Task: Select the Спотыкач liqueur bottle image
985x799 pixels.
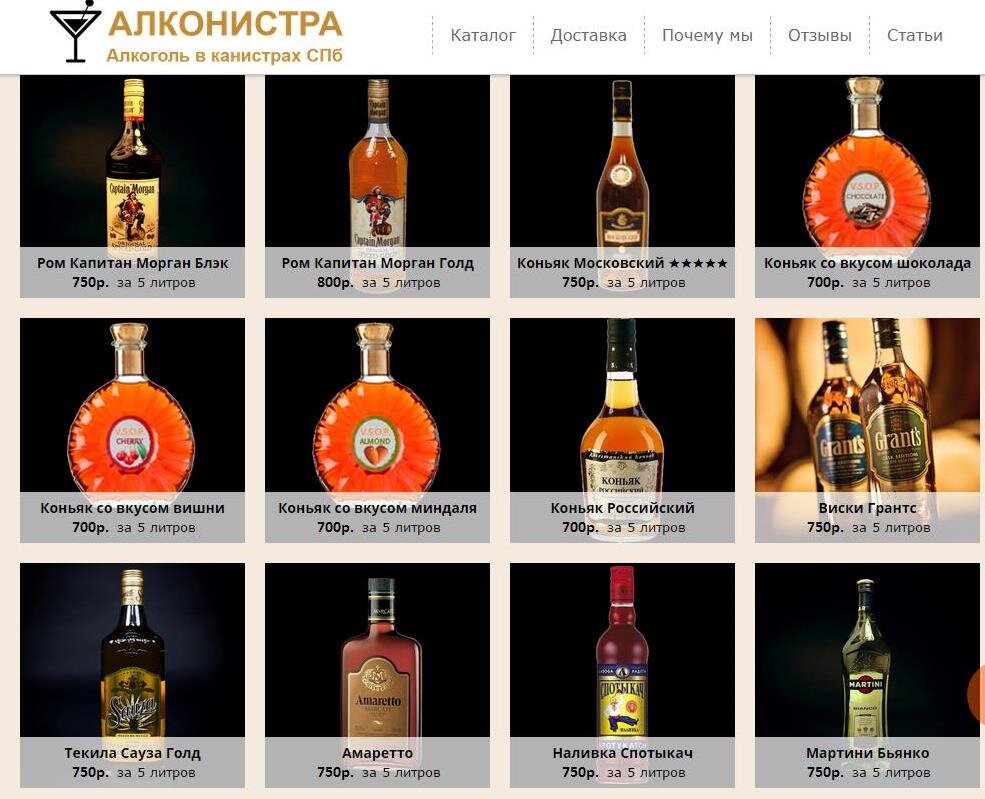Action: click(x=622, y=651)
